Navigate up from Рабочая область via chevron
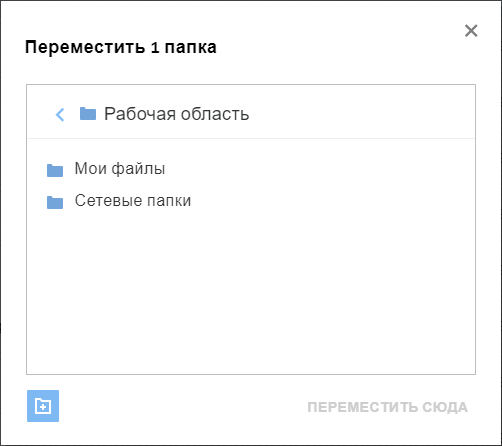This screenshot has width=502, height=446. 60,115
